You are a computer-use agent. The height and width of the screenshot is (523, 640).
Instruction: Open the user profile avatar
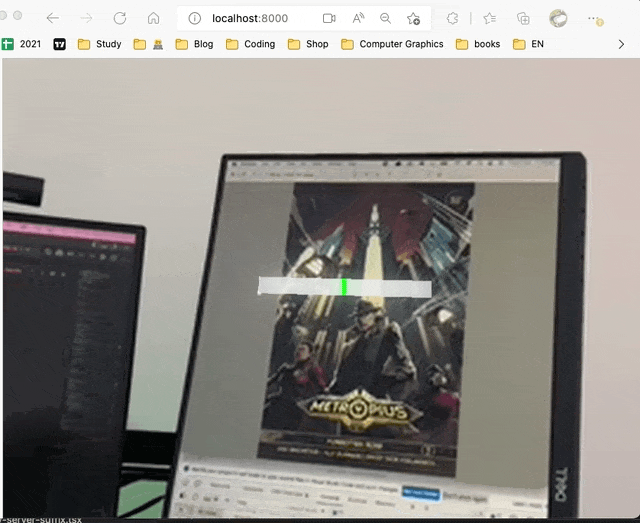[558, 18]
